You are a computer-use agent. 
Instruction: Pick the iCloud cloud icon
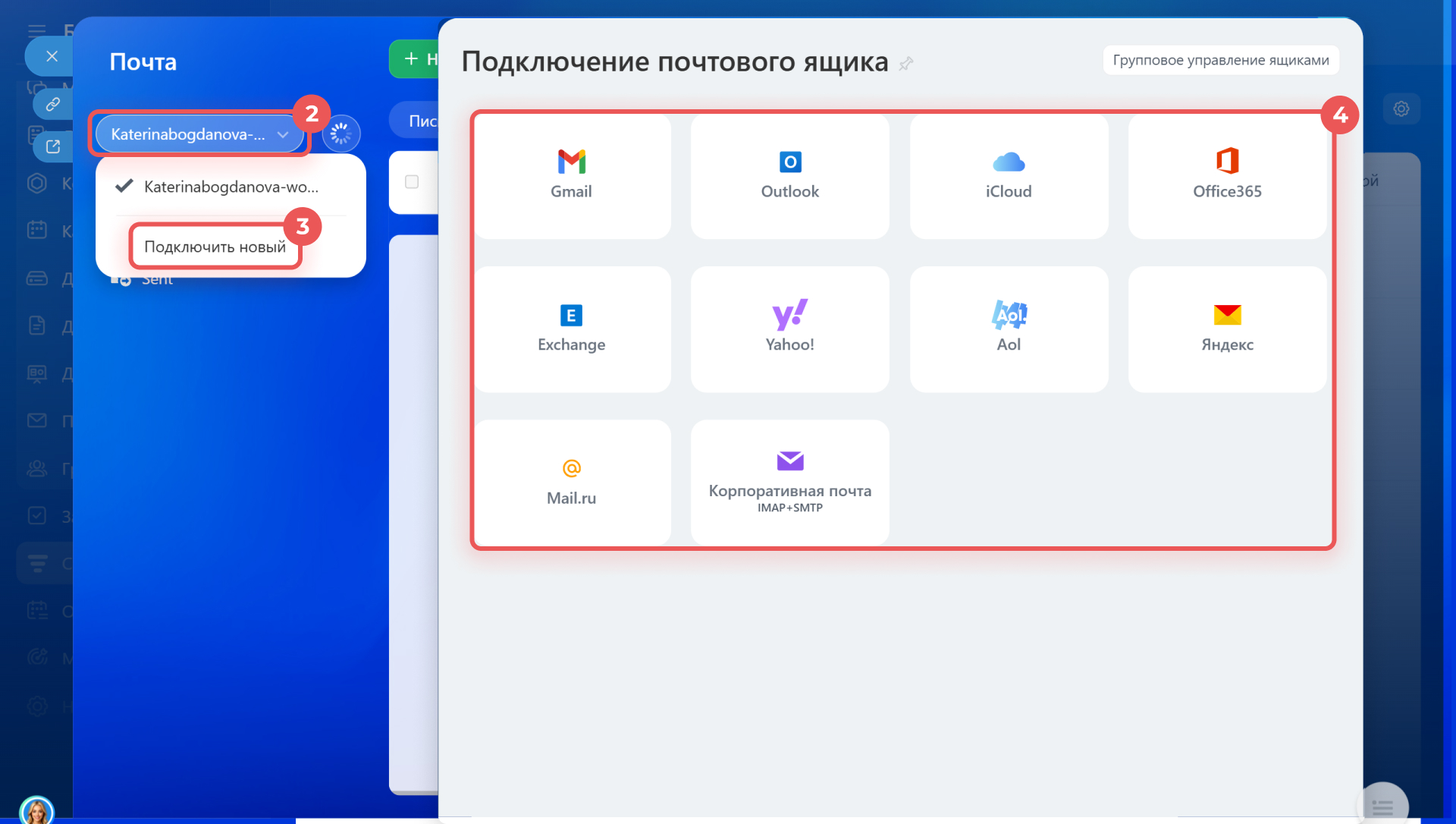click(1008, 162)
